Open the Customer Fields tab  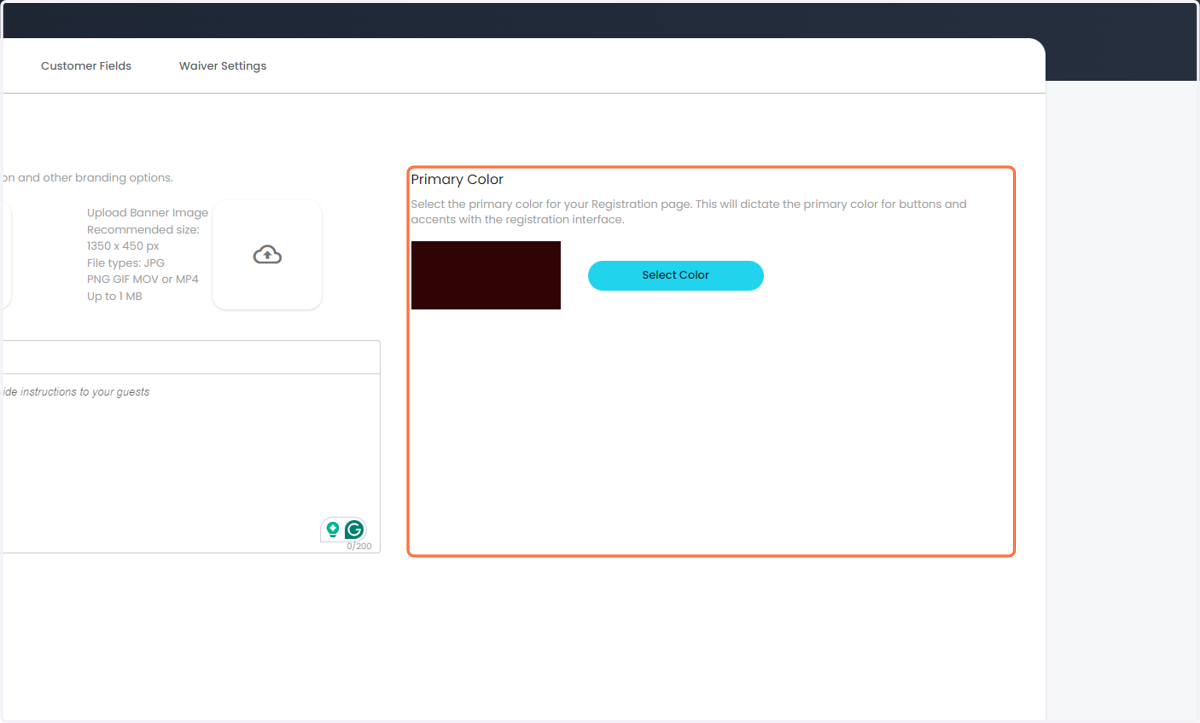86,66
